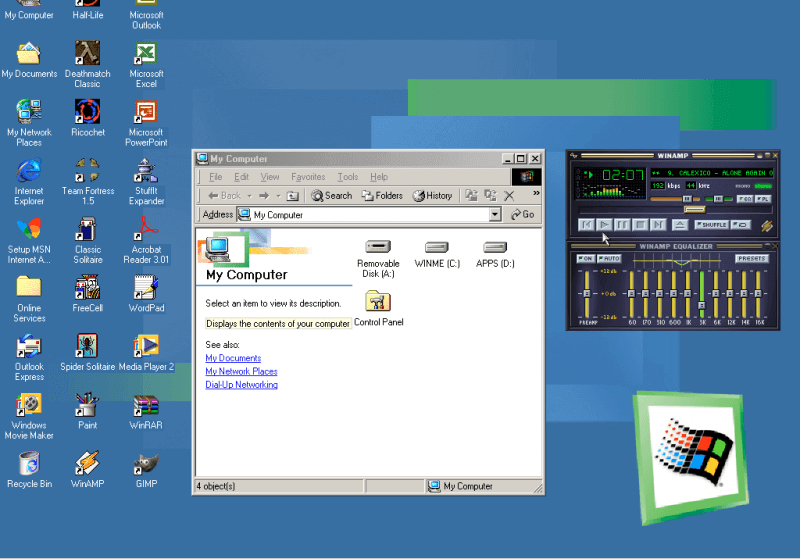Open Forward button history dropdown
The width and height of the screenshot is (800, 560).
point(279,196)
